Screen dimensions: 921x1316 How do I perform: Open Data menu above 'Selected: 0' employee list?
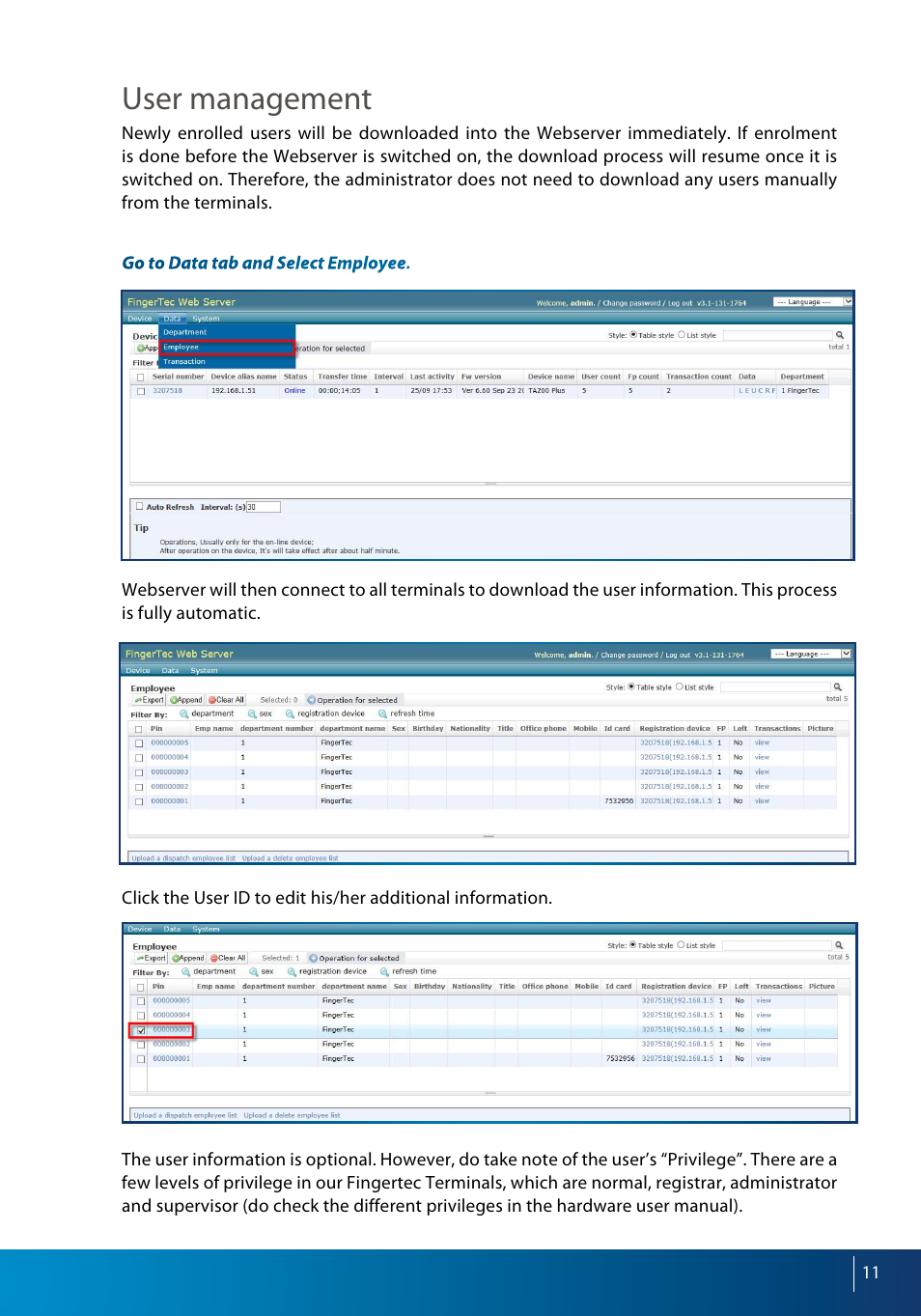coord(170,670)
